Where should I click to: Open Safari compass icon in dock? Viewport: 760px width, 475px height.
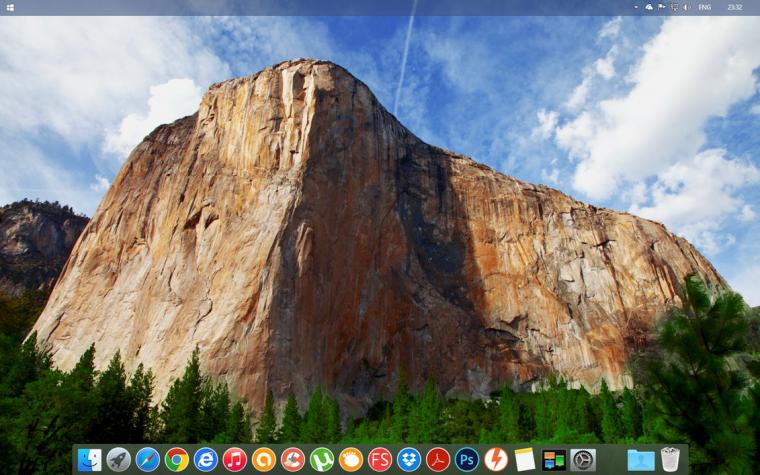pyautogui.click(x=148, y=459)
